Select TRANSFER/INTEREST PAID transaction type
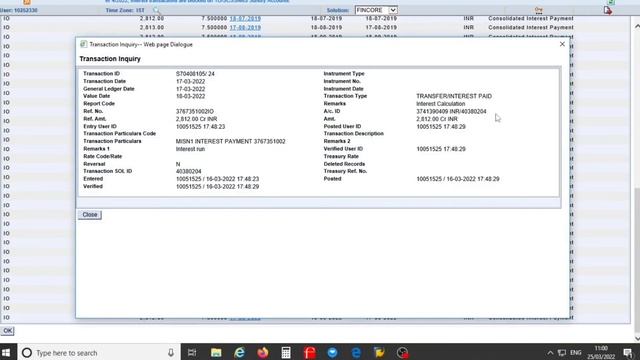Screen dimensions: 640x360 click(454, 96)
